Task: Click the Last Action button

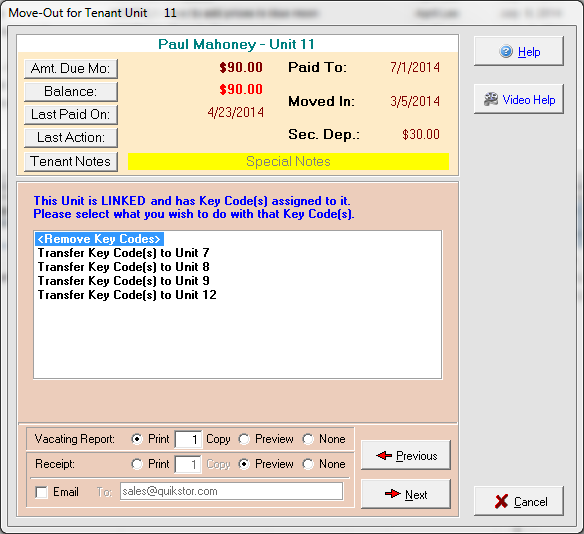Action: click(71, 138)
